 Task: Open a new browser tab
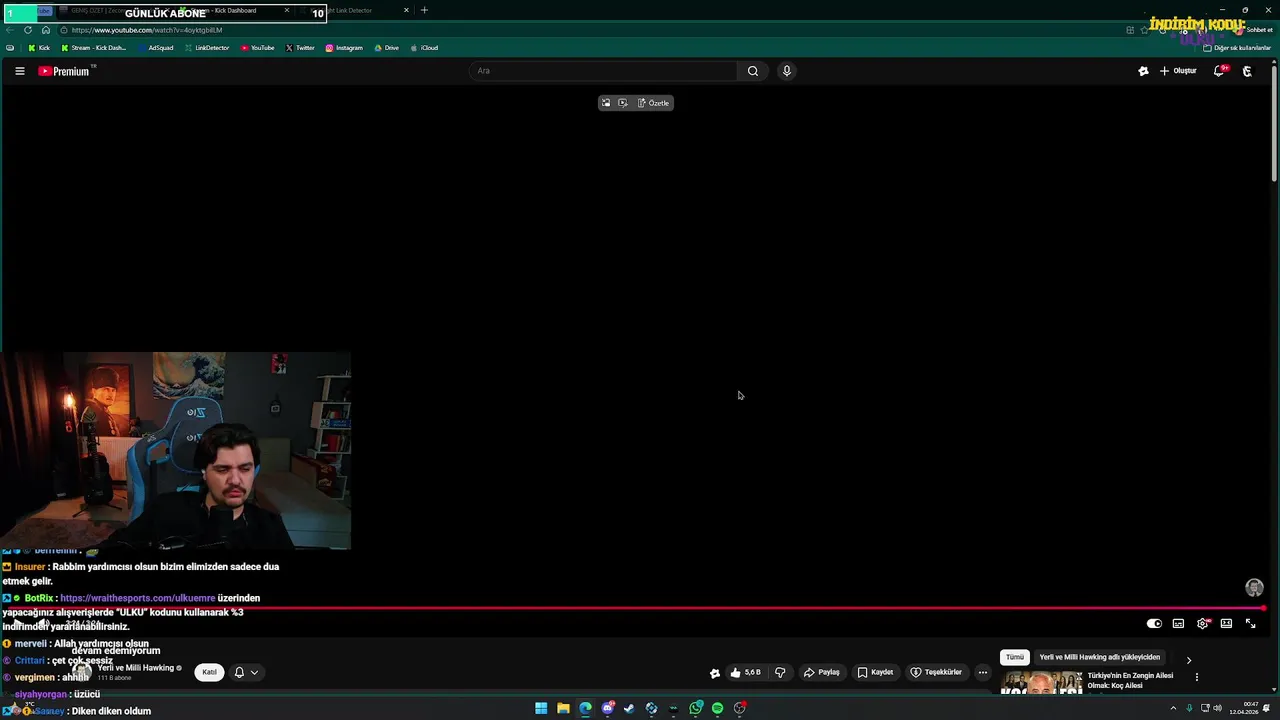424,10
